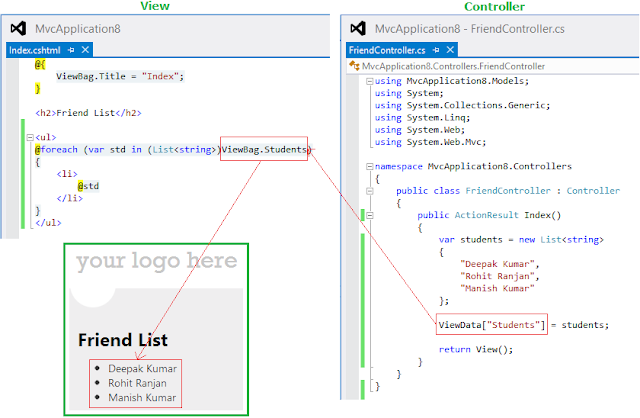The width and height of the screenshot is (640, 418).
Task: Click the Visual Studio logo in MvcApplication8 view window
Action: click(x=18, y=29)
